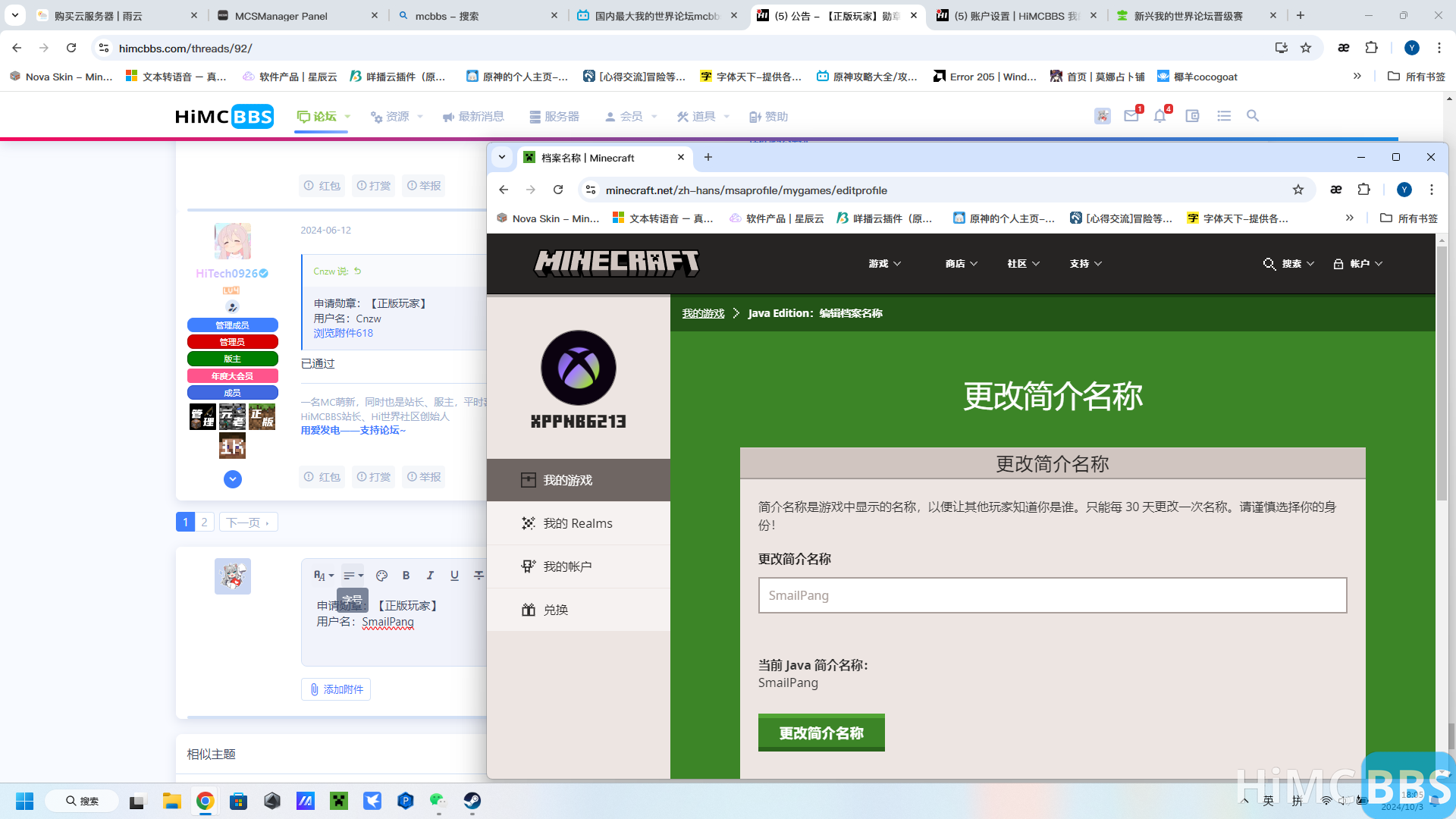
Task: Open the 社区 menu on Minecraft site
Action: pos(1022,264)
